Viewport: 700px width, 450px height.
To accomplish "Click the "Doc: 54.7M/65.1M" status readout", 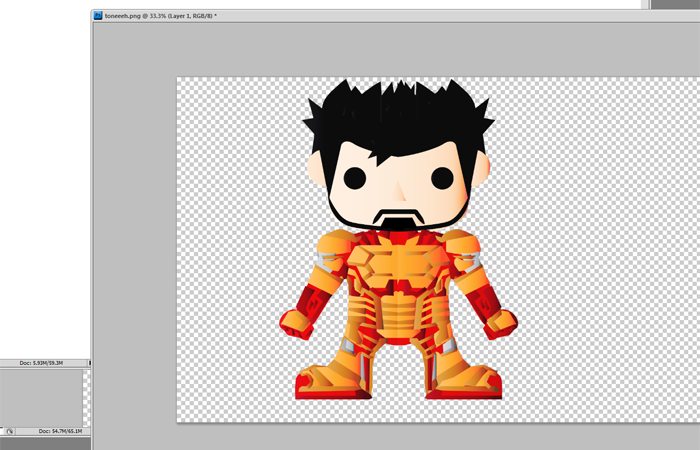I will (x=60, y=431).
